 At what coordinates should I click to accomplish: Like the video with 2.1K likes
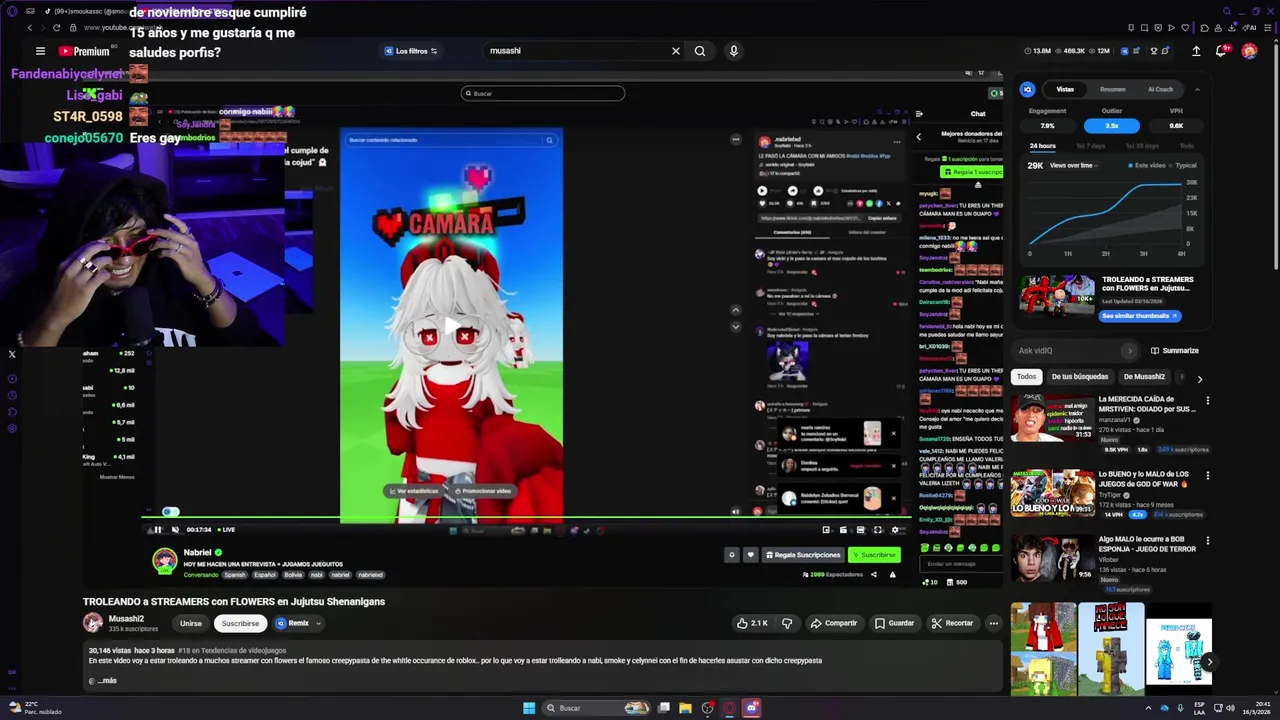pyautogui.click(x=752, y=623)
